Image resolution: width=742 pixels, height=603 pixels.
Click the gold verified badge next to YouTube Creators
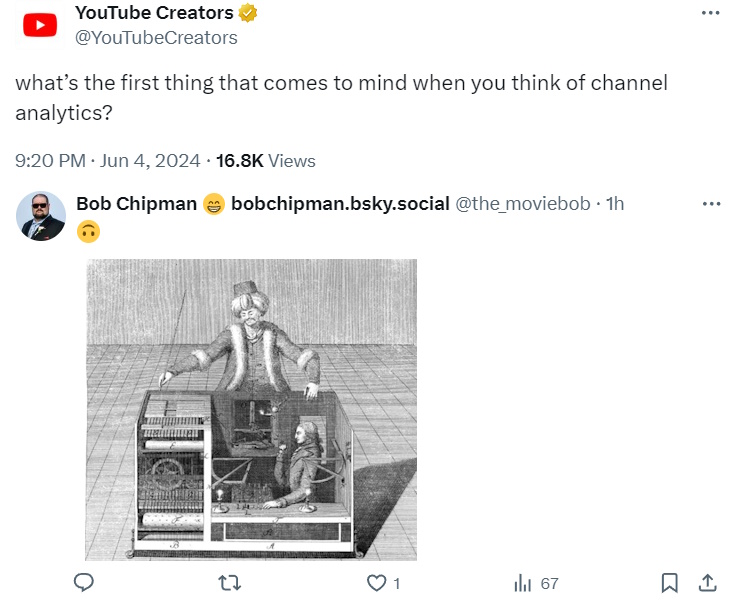(x=247, y=13)
